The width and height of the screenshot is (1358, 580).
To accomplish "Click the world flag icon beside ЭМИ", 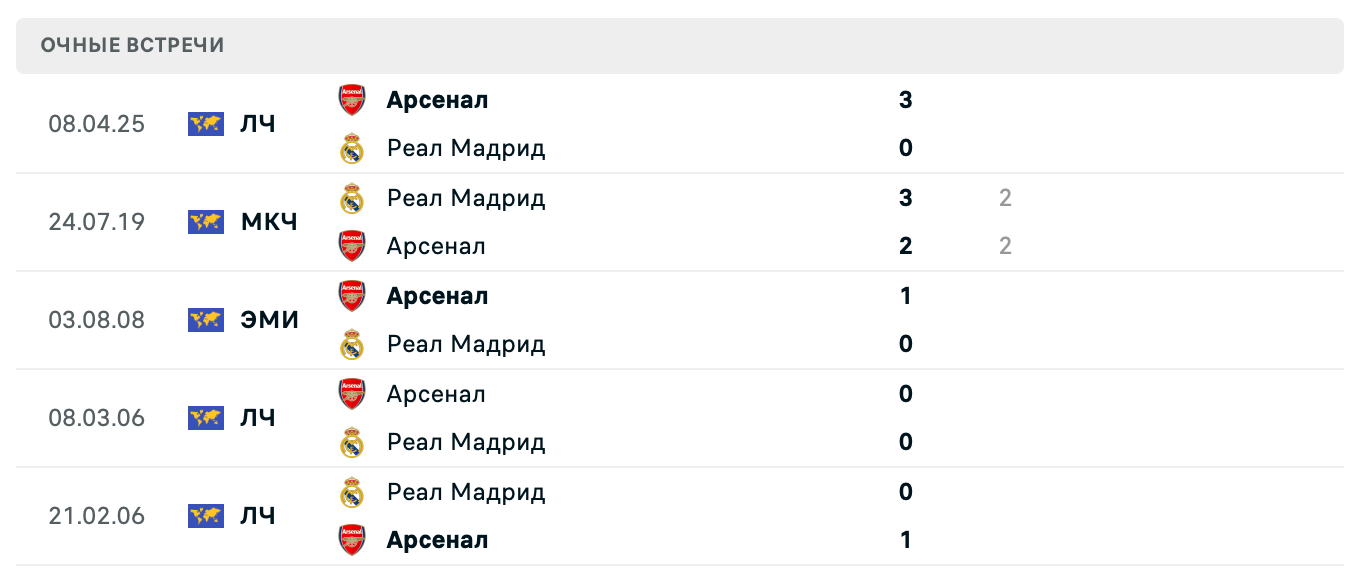I will click(x=206, y=320).
